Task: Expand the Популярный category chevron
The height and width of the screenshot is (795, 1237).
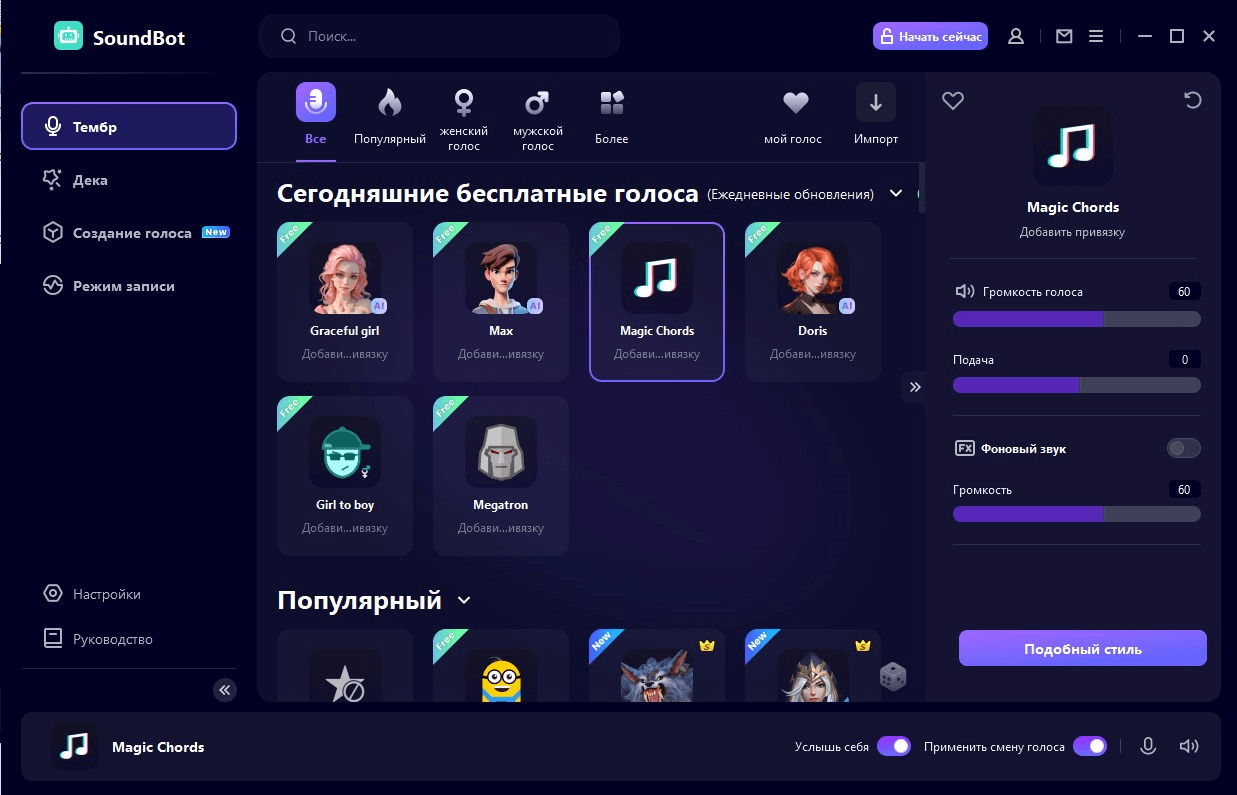Action: pos(463,600)
